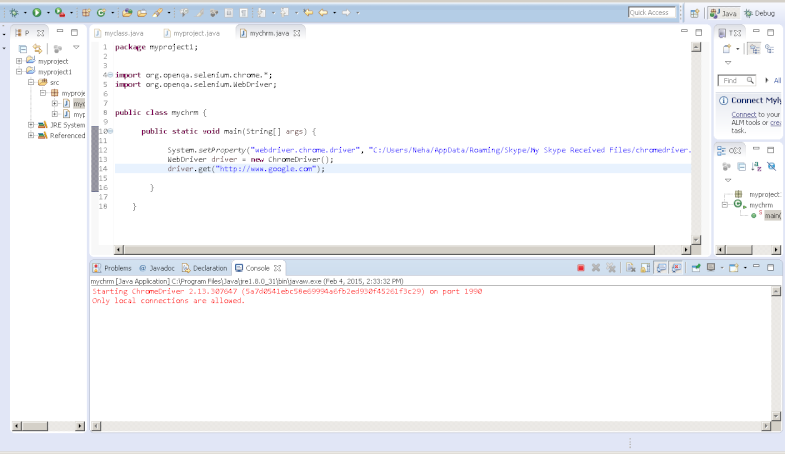Click the Sort alphabetically icon in Outline
This screenshot has height=475, width=800.
[x=756, y=166]
